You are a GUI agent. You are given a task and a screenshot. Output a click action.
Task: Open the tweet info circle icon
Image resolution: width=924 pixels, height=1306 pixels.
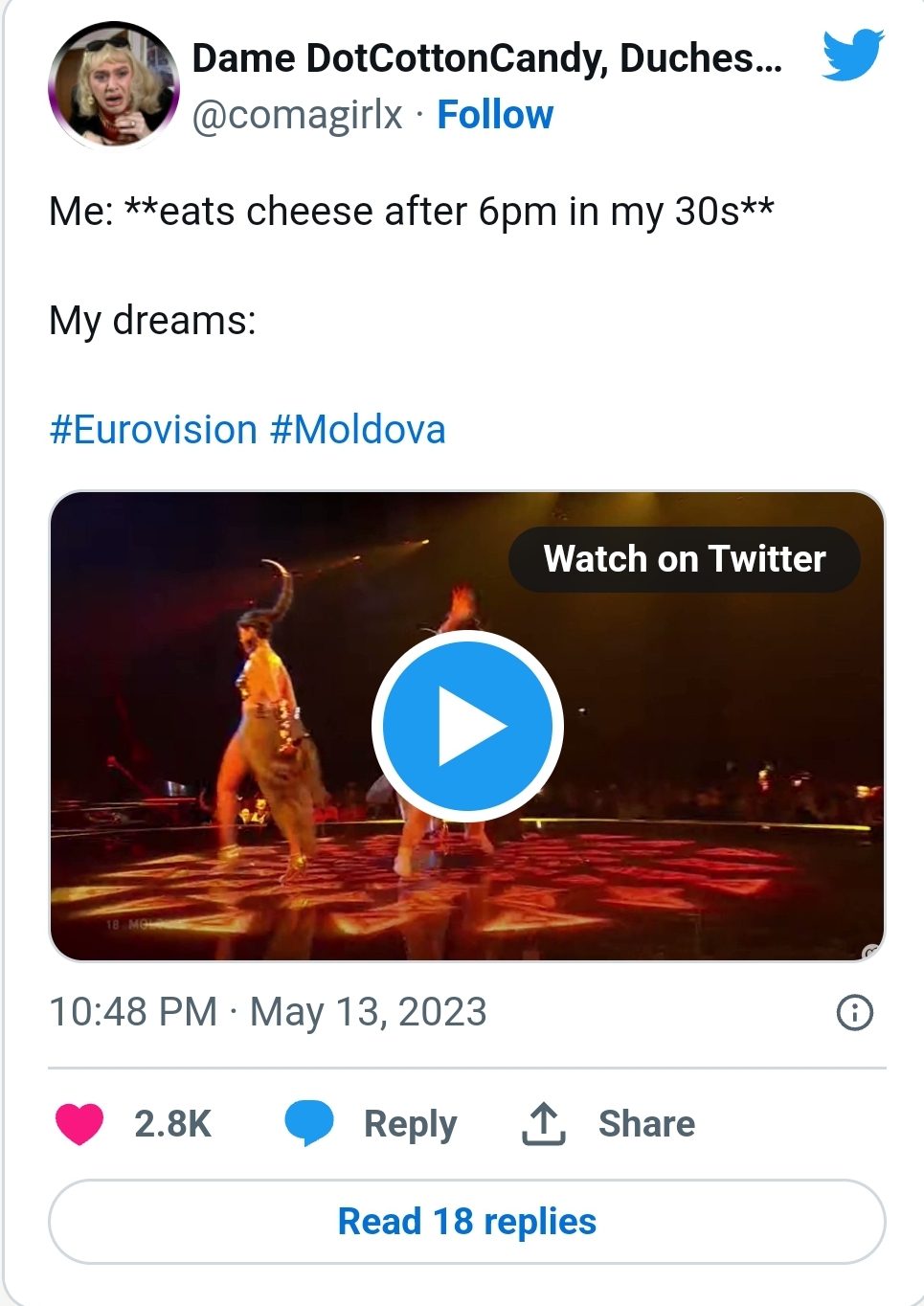854,1012
